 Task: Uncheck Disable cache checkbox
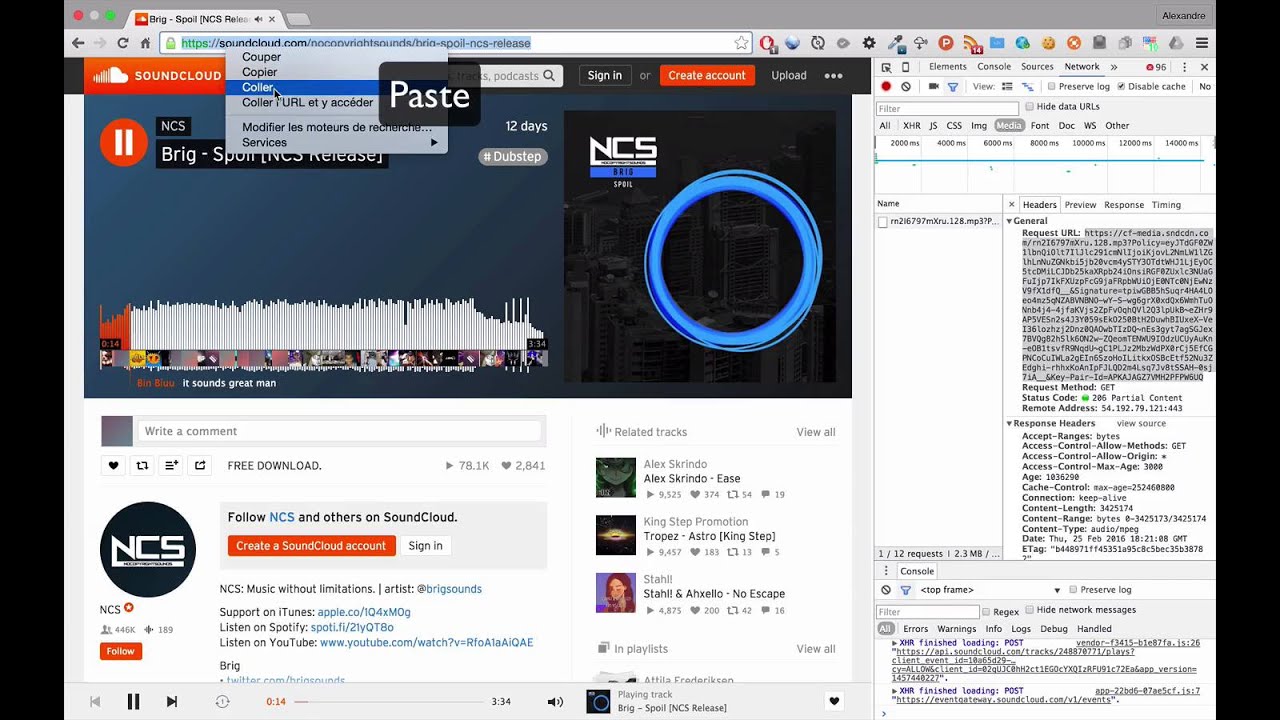coord(1121,87)
